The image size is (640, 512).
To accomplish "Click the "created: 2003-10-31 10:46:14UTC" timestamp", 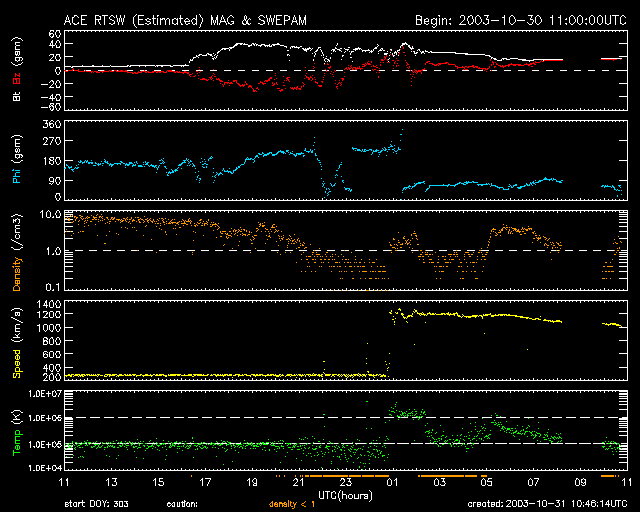I will click(547, 504).
